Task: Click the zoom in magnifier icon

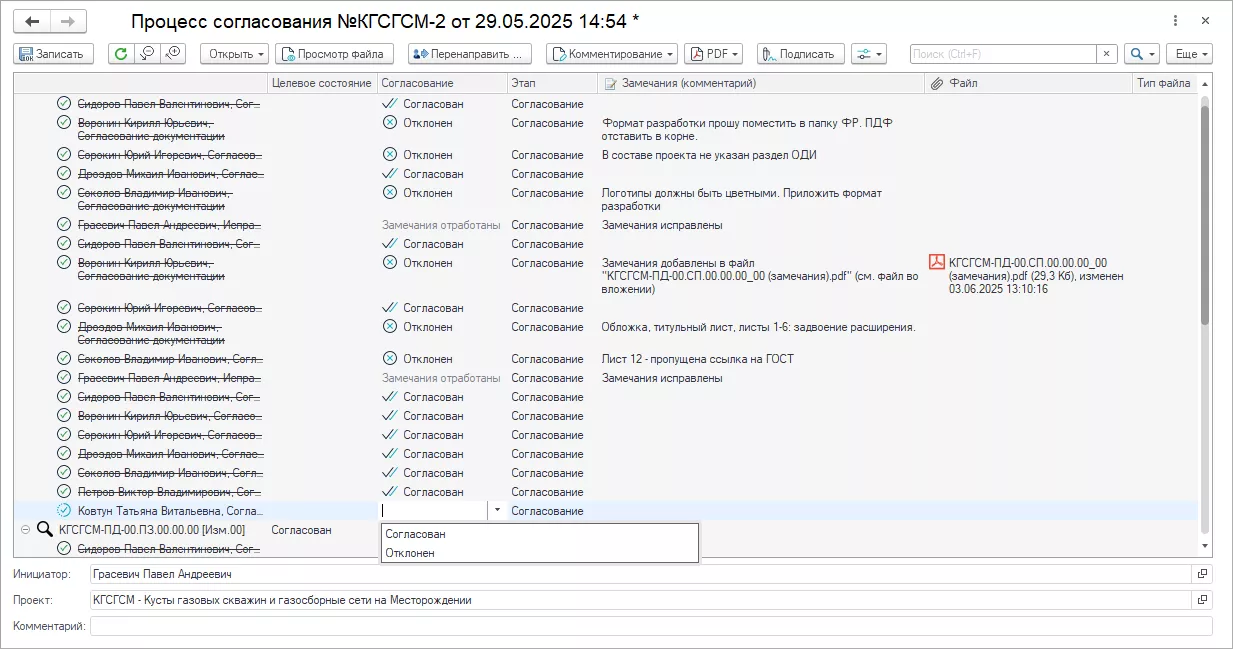Action: [x=174, y=54]
